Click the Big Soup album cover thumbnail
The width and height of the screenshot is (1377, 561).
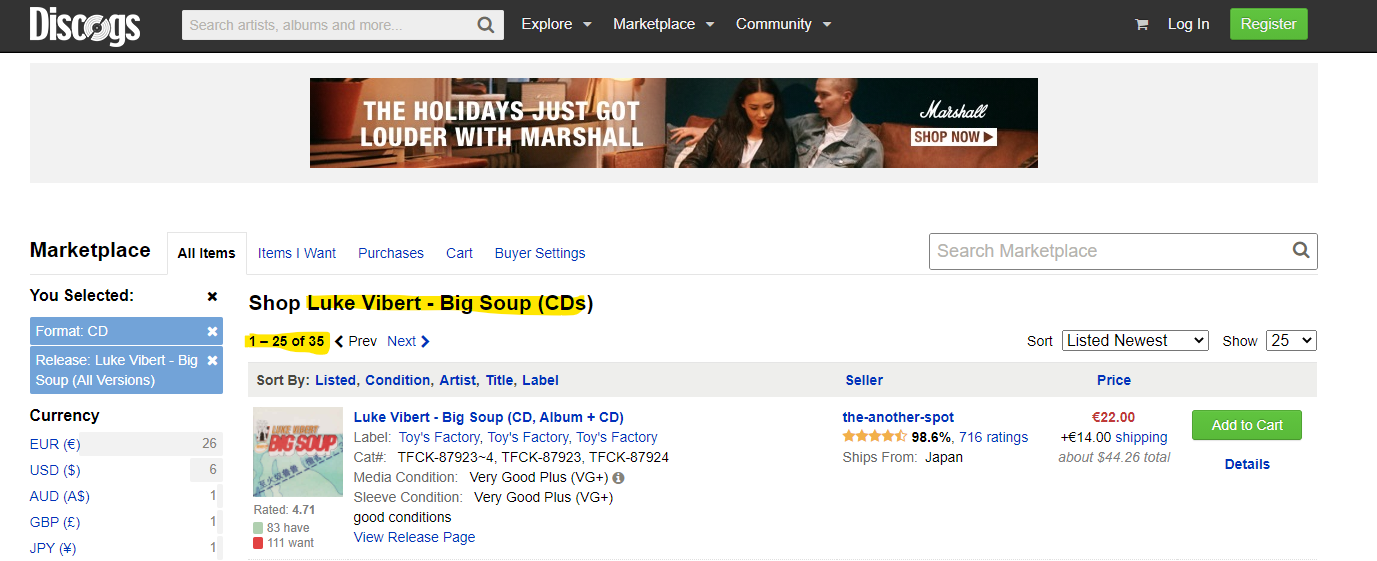pos(299,452)
